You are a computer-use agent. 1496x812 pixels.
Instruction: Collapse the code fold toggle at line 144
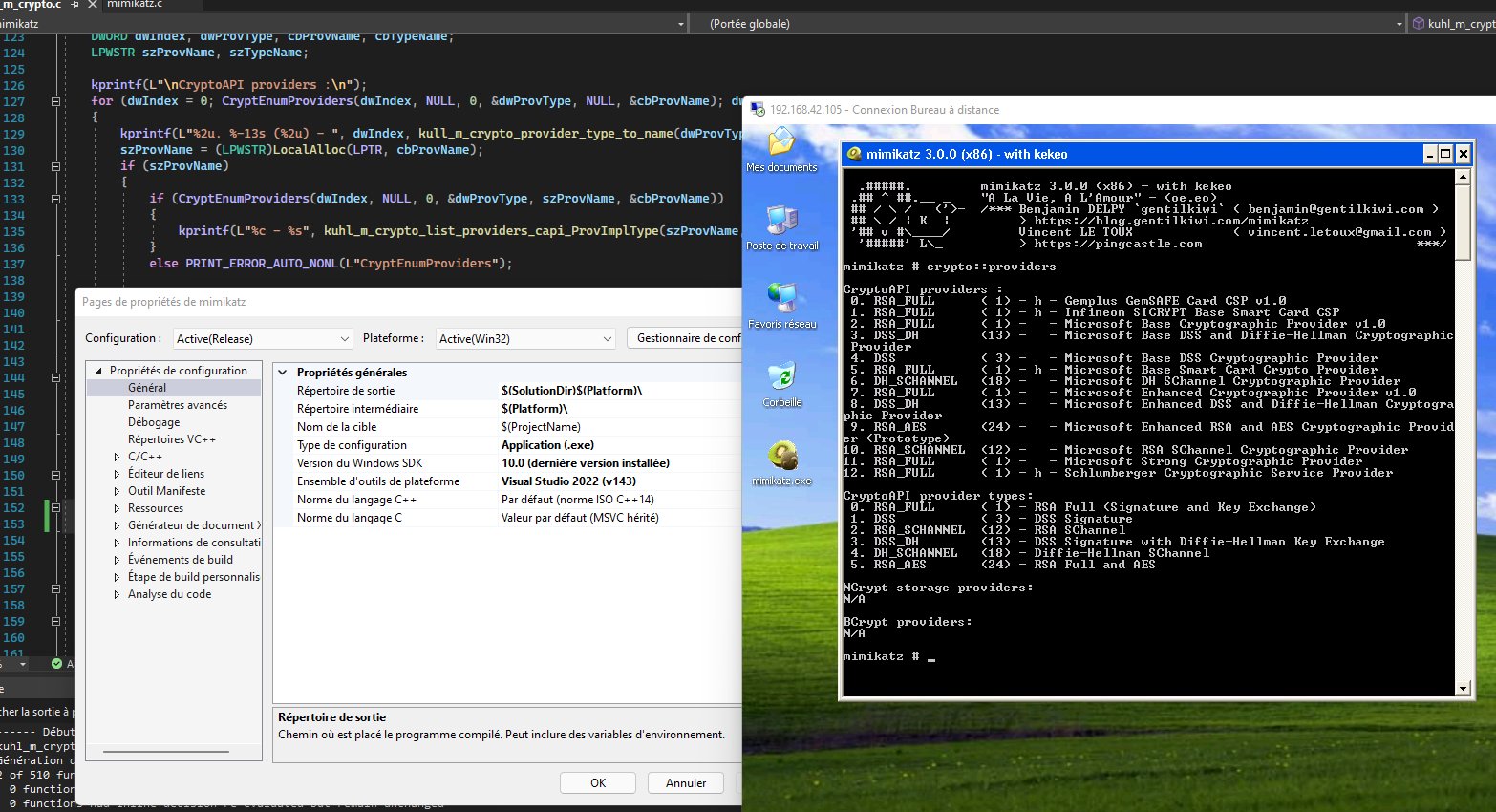pyautogui.click(x=55, y=377)
